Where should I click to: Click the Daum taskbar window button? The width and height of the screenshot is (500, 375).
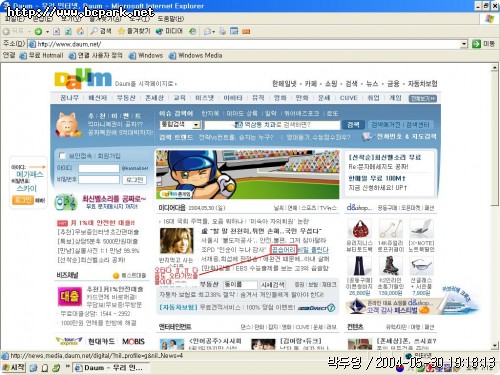point(110,368)
